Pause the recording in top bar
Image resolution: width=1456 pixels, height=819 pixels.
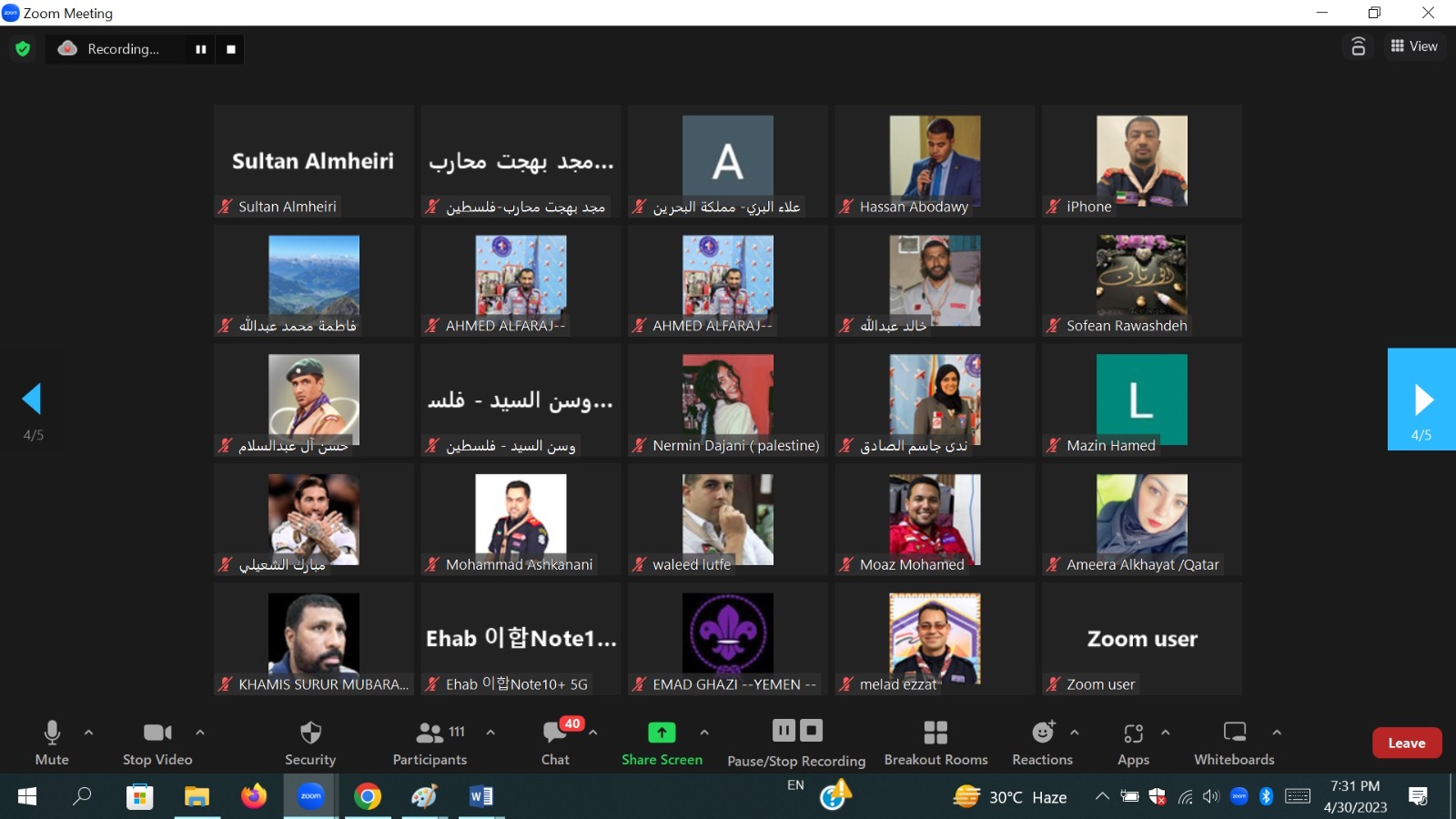click(200, 49)
